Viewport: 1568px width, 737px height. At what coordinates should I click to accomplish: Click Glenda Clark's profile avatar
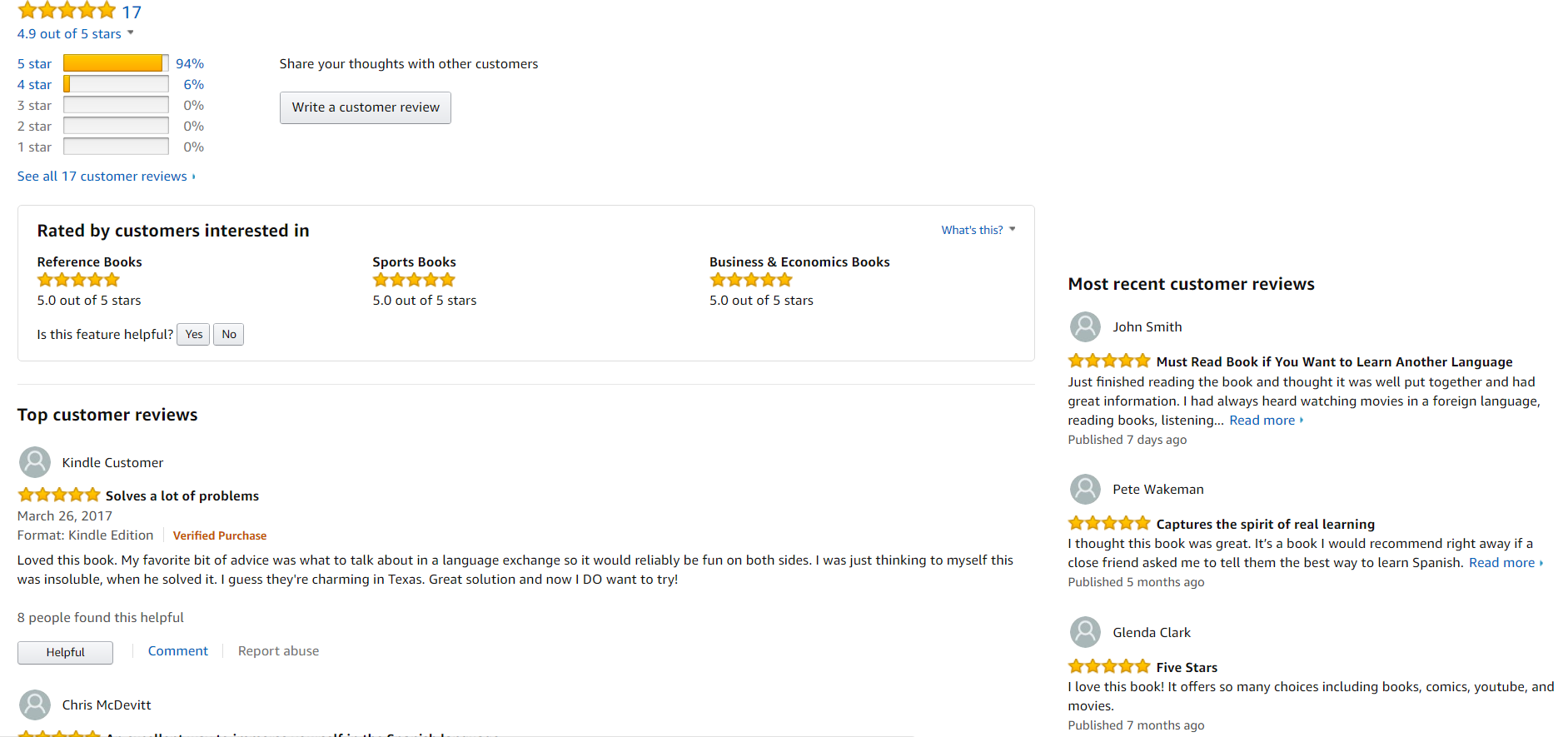pyautogui.click(x=1085, y=632)
